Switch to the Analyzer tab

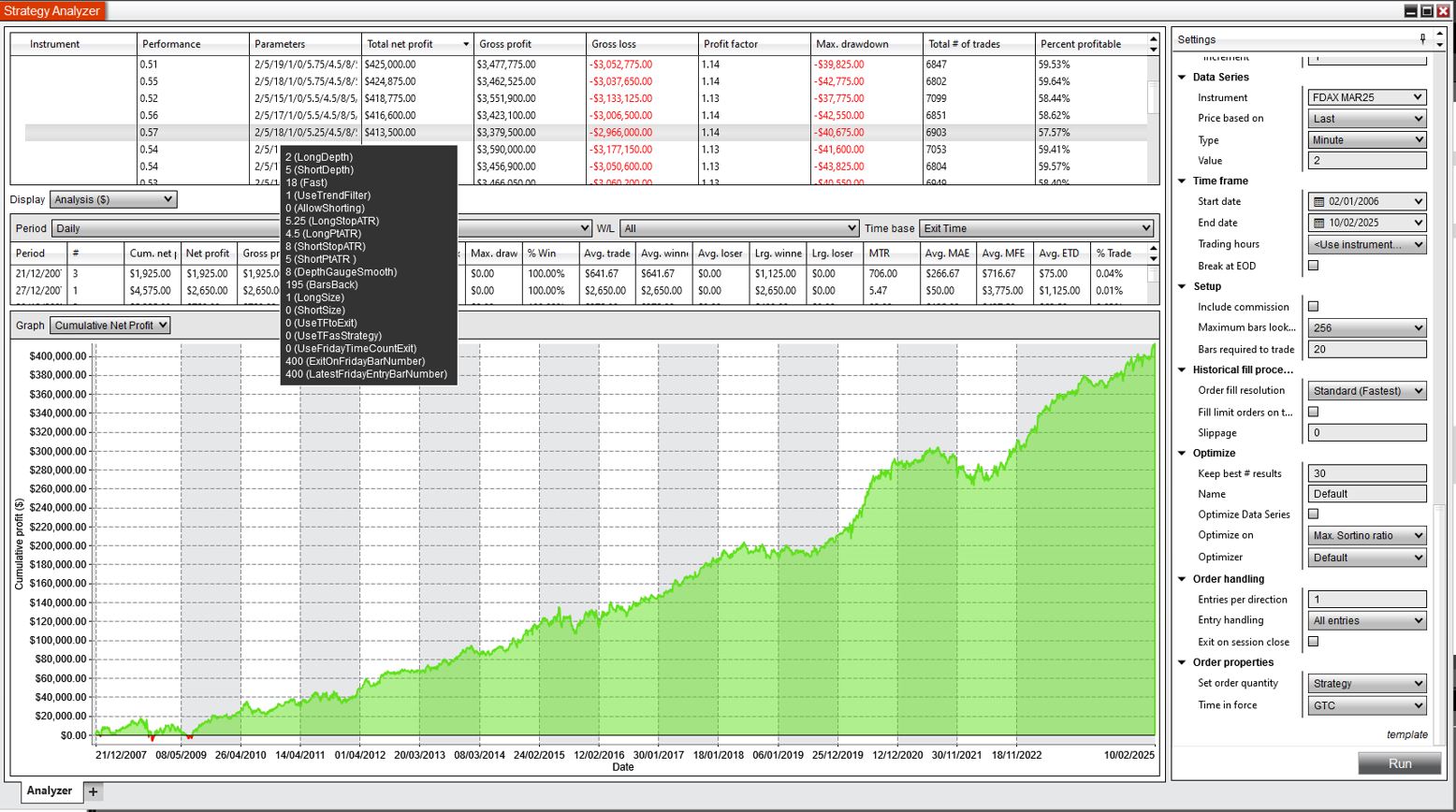(x=49, y=791)
